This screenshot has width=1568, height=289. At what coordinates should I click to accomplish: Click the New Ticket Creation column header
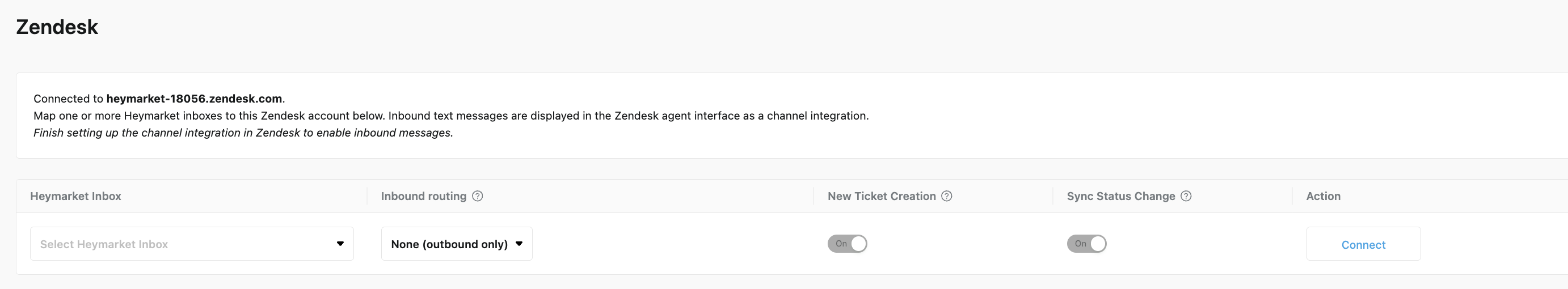882,196
